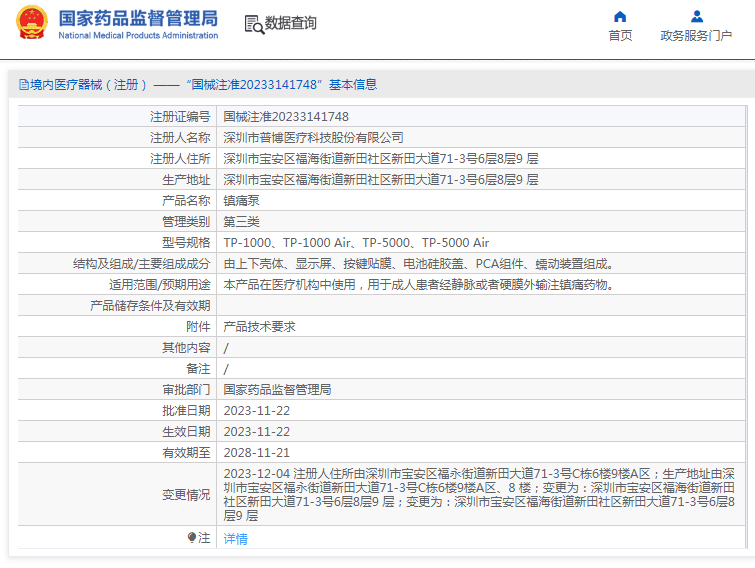Viewport: 755px width, 568px height.
Task: Click the 型号规格 row label
Action: tap(186, 243)
